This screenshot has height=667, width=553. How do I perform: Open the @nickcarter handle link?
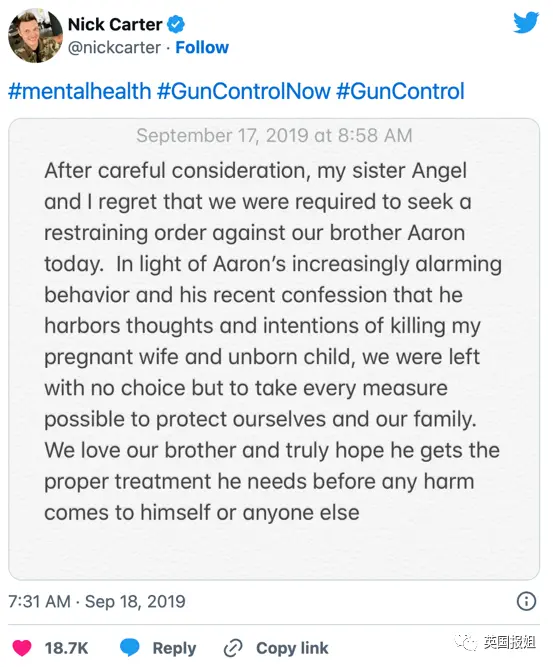[x=114, y=47]
